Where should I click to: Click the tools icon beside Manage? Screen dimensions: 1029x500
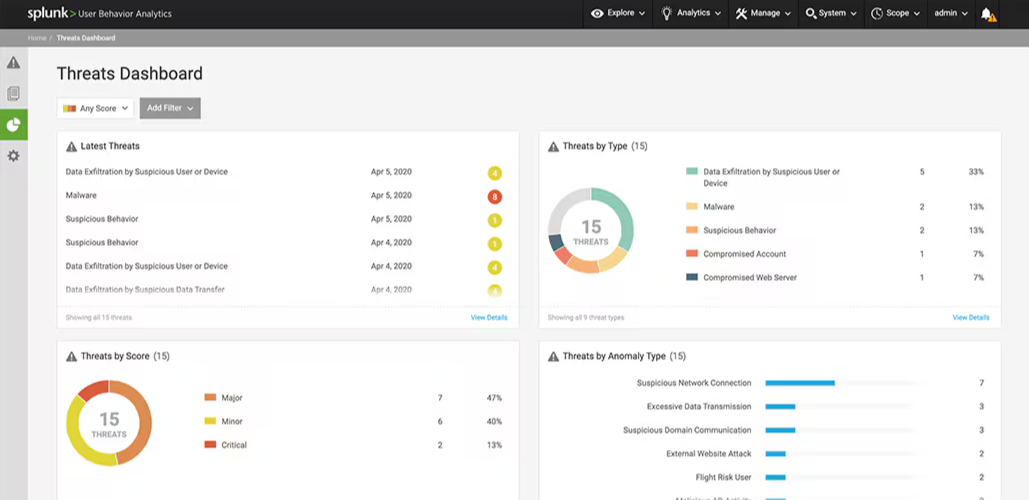(x=742, y=13)
